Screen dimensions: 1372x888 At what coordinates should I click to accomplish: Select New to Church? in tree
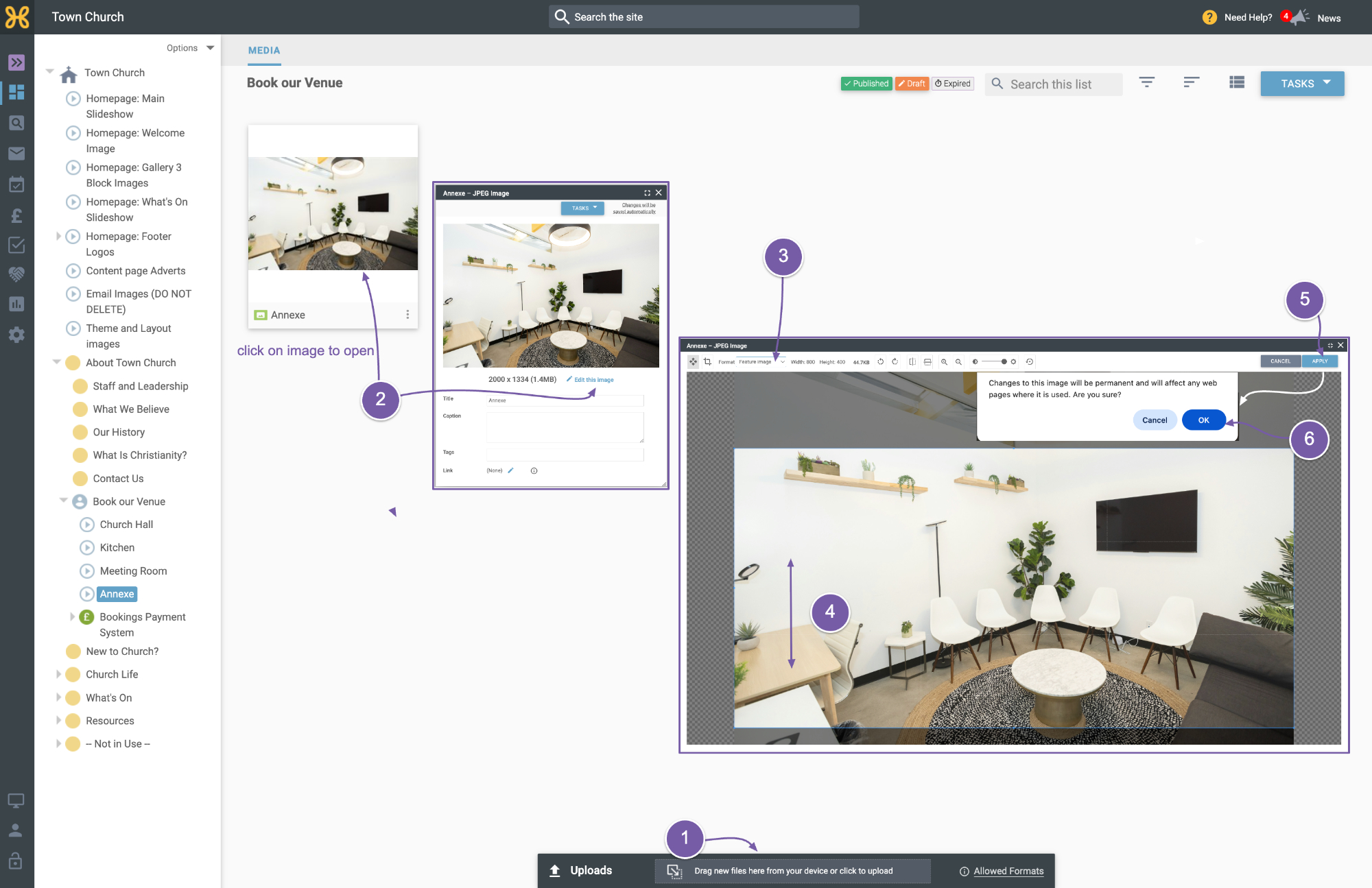click(122, 651)
